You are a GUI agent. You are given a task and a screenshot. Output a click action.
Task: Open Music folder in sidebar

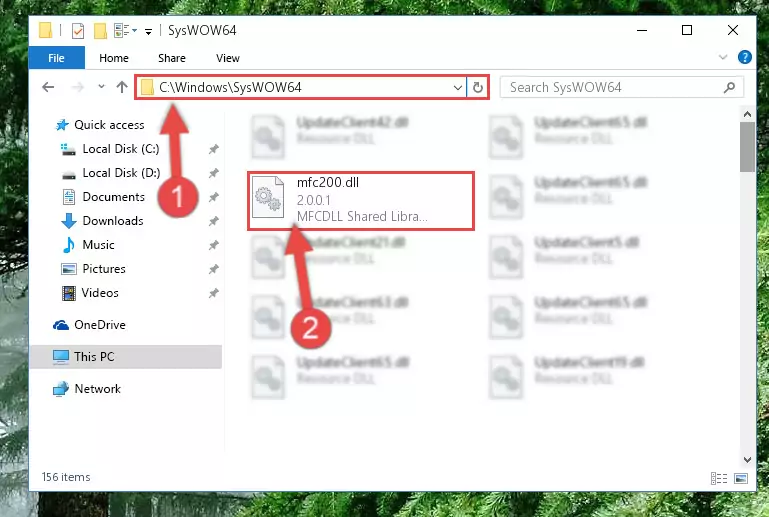[98, 245]
